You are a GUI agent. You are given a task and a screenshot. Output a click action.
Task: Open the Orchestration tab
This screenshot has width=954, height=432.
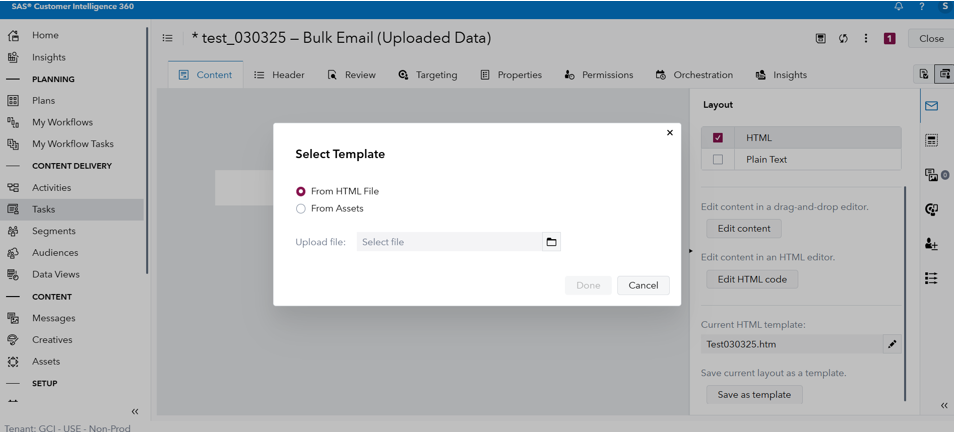[694, 75]
